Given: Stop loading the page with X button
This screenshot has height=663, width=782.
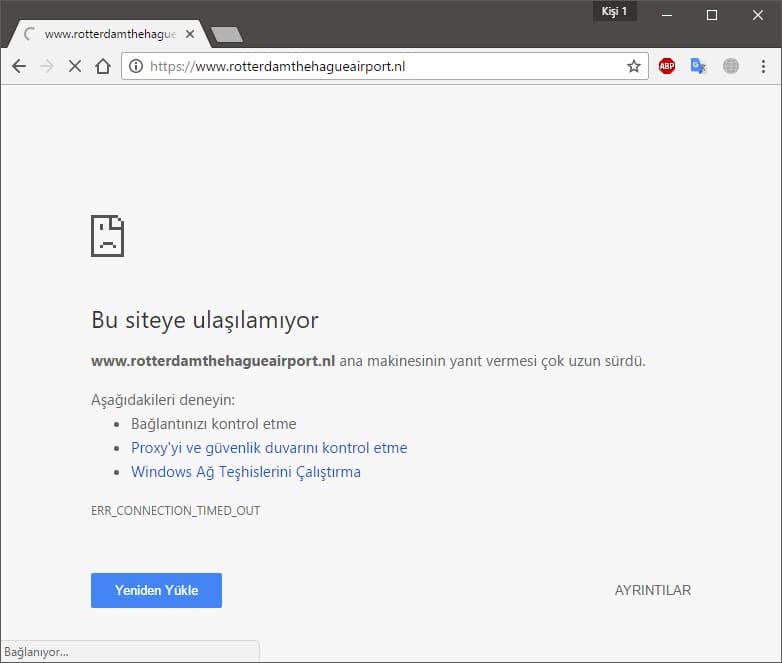Looking at the screenshot, I should (x=75, y=66).
